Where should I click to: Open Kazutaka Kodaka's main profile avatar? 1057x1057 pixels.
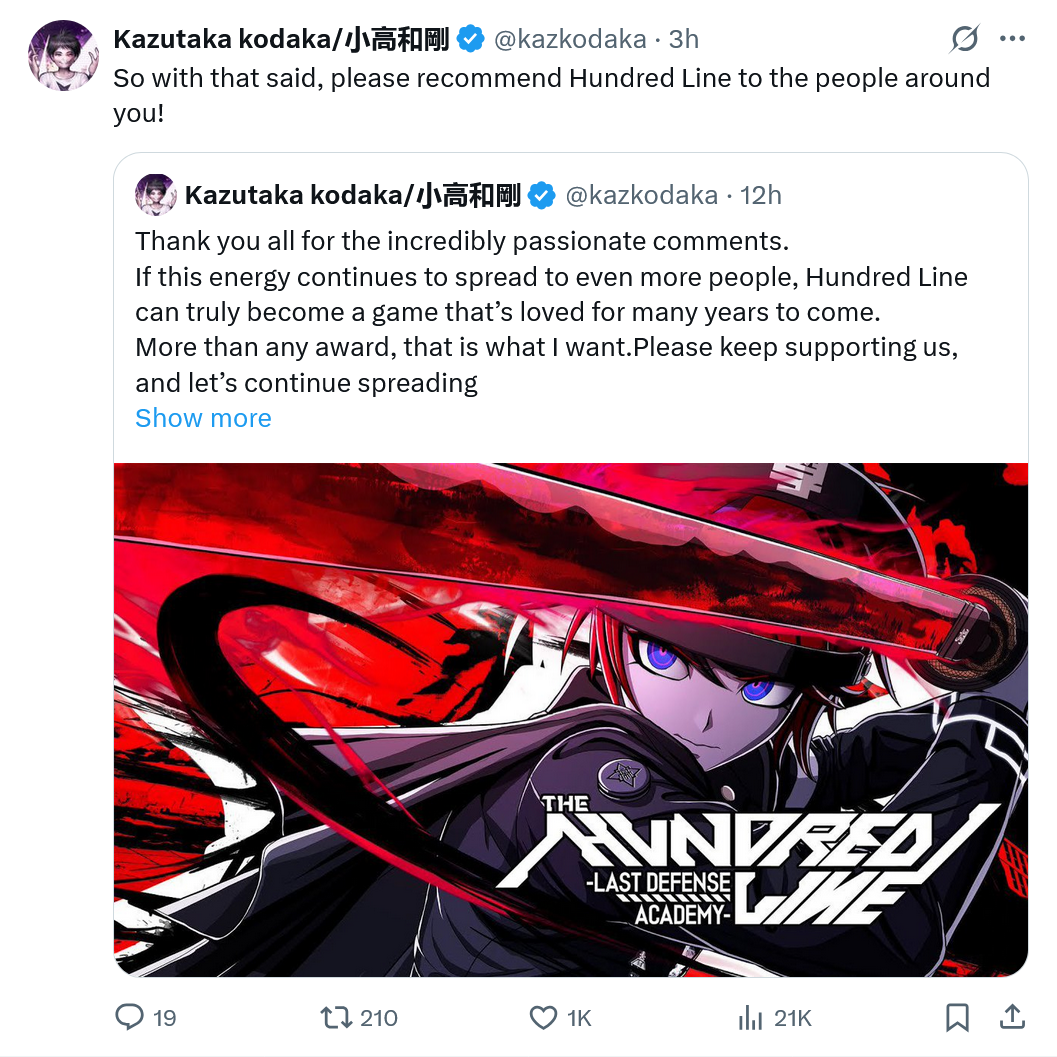pyautogui.click(x=63, y=56)
